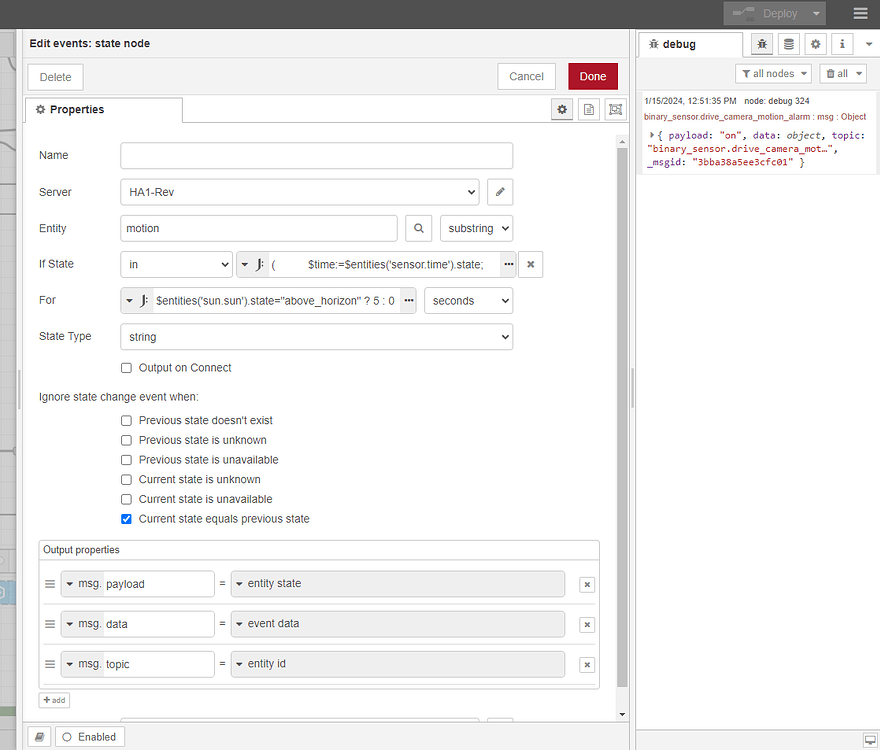Open event data value type dropdown
This screenshot has height=750, width=880.
[398, 624]
